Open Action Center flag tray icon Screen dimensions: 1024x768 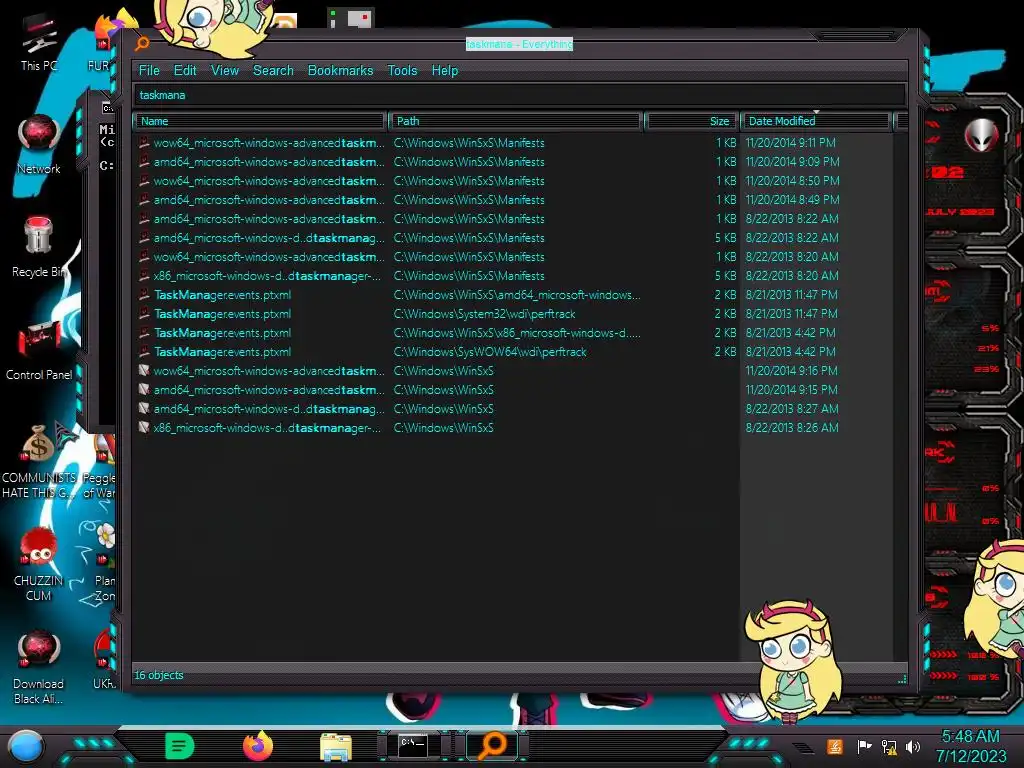click(863, 746)
